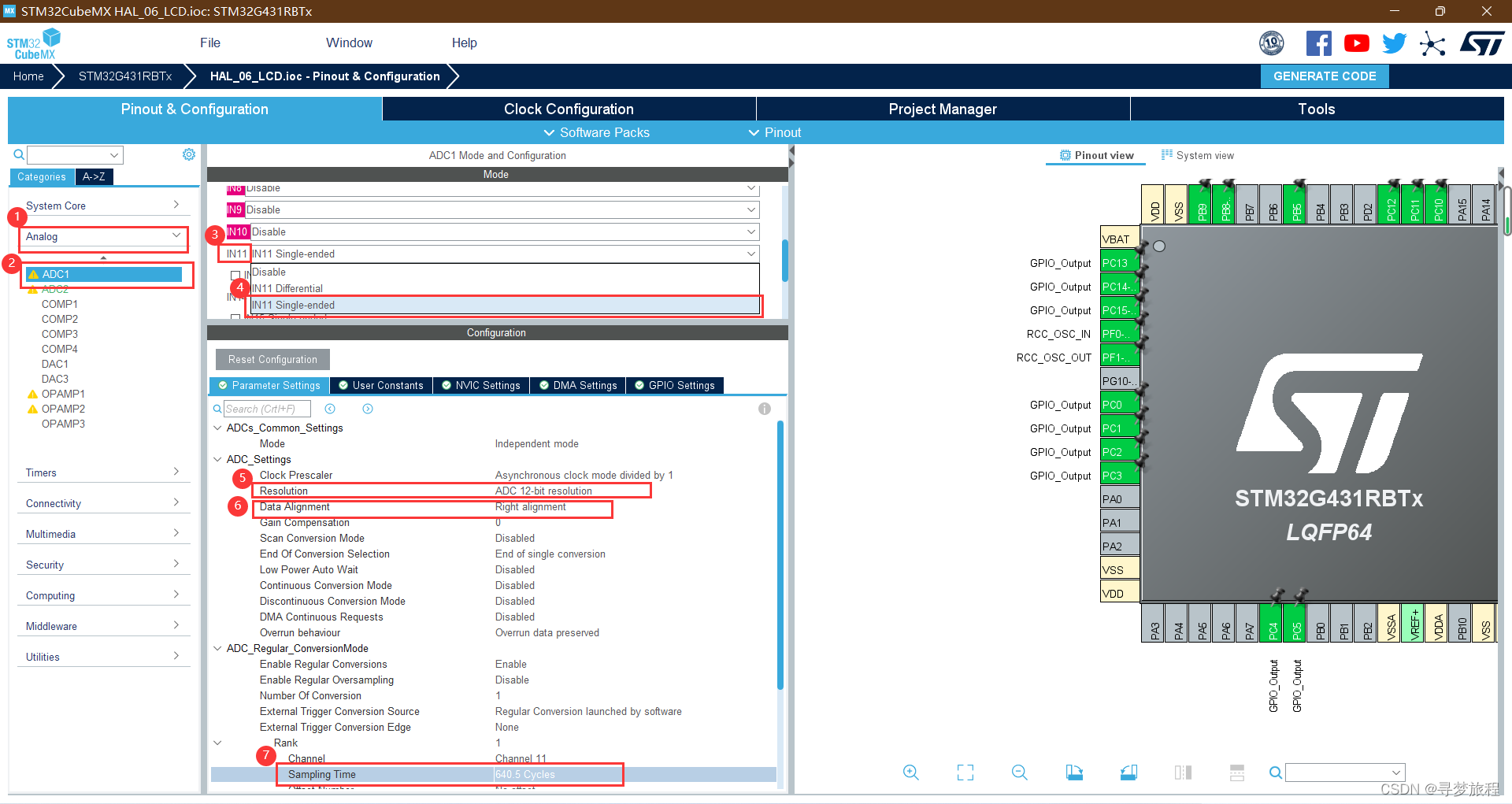Open the ST 10-year anniversary badge icon
This screenshot has height=804, width=1512.
[1272, 43]
